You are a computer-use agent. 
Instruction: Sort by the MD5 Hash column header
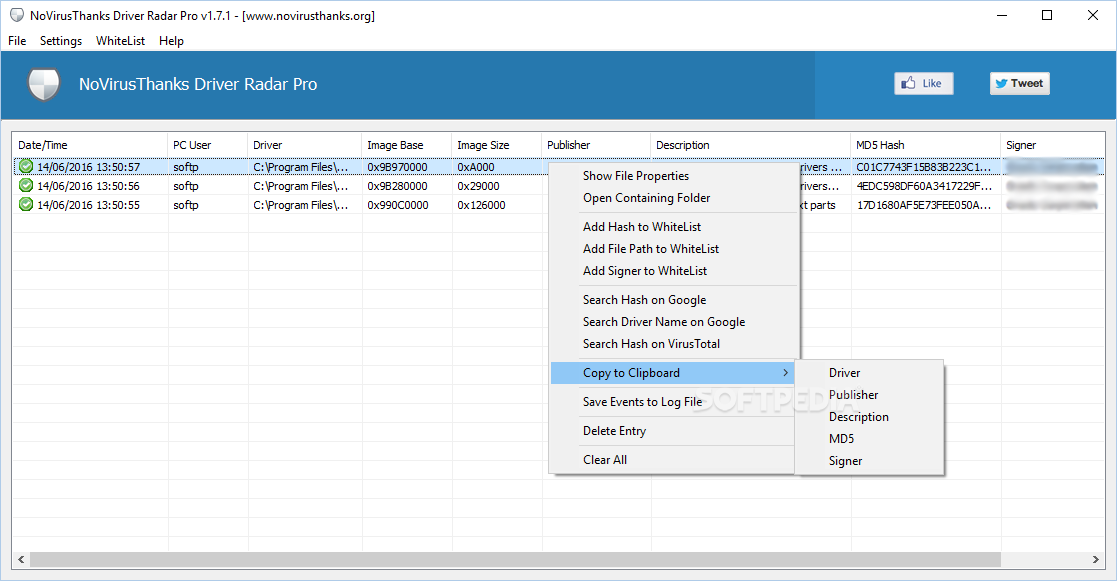click(x=925, y=145)
